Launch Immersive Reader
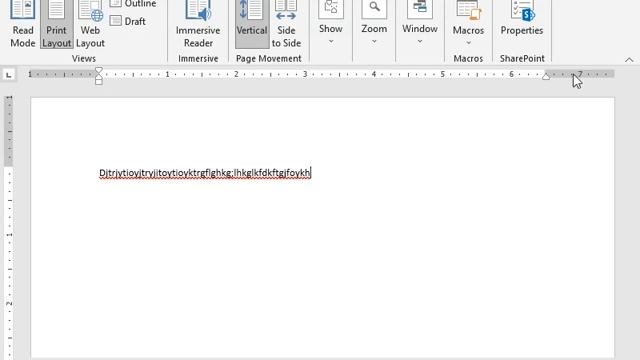Screen dimensions: 640x360 click(198, 24)
